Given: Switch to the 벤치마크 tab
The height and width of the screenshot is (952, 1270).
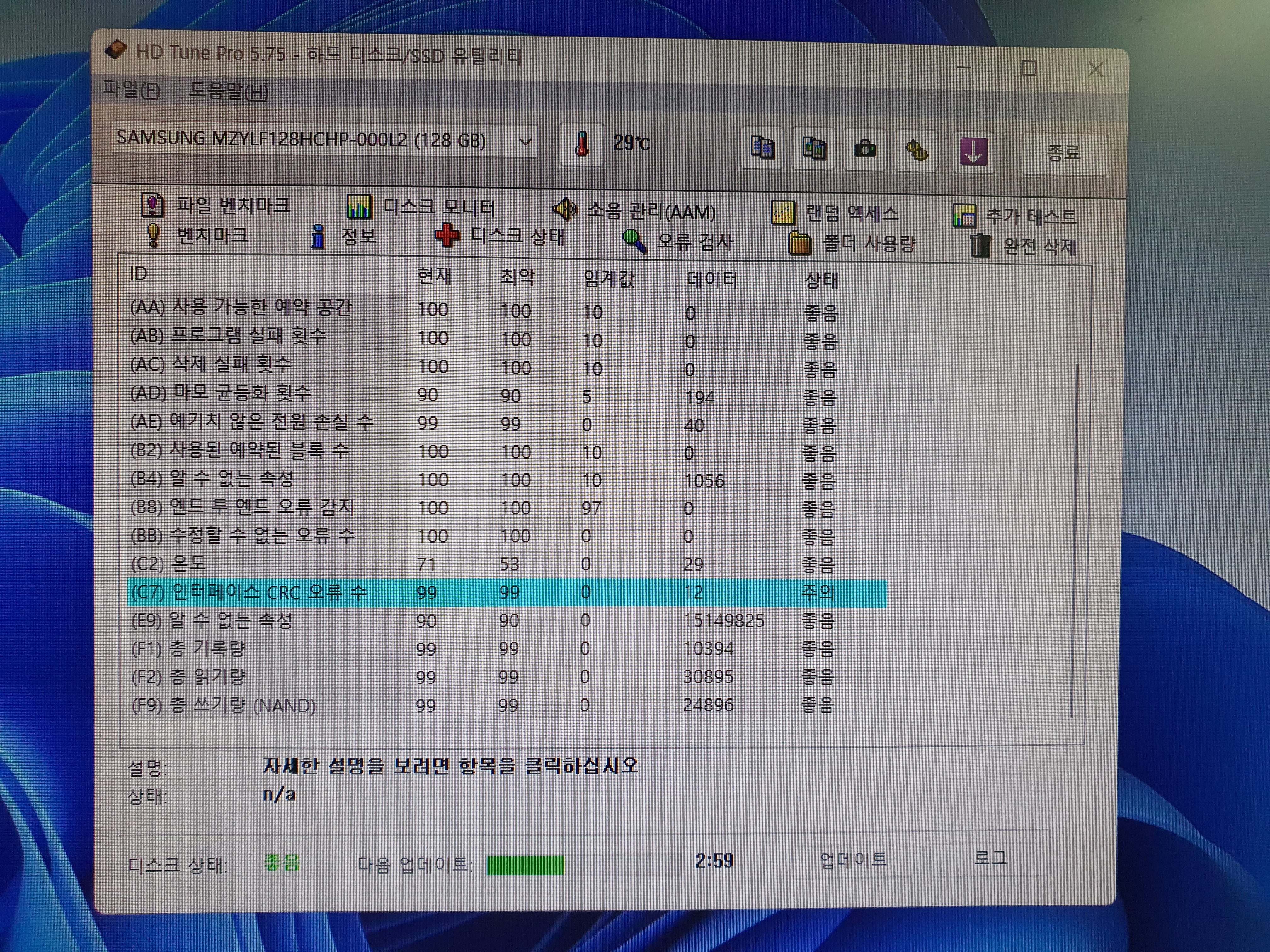Looking at the screenshot, I should coord(196,235).
